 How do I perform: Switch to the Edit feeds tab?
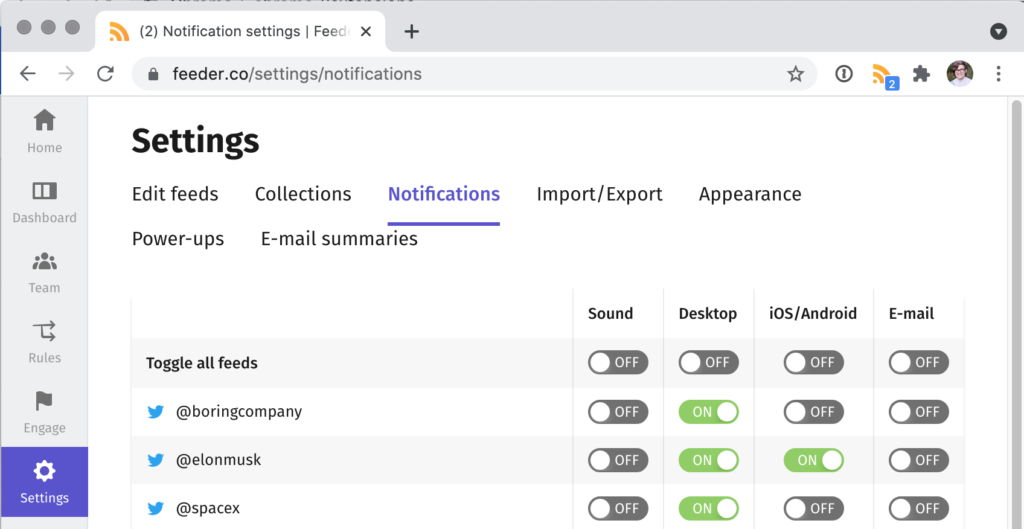click(x=175, y=195)
